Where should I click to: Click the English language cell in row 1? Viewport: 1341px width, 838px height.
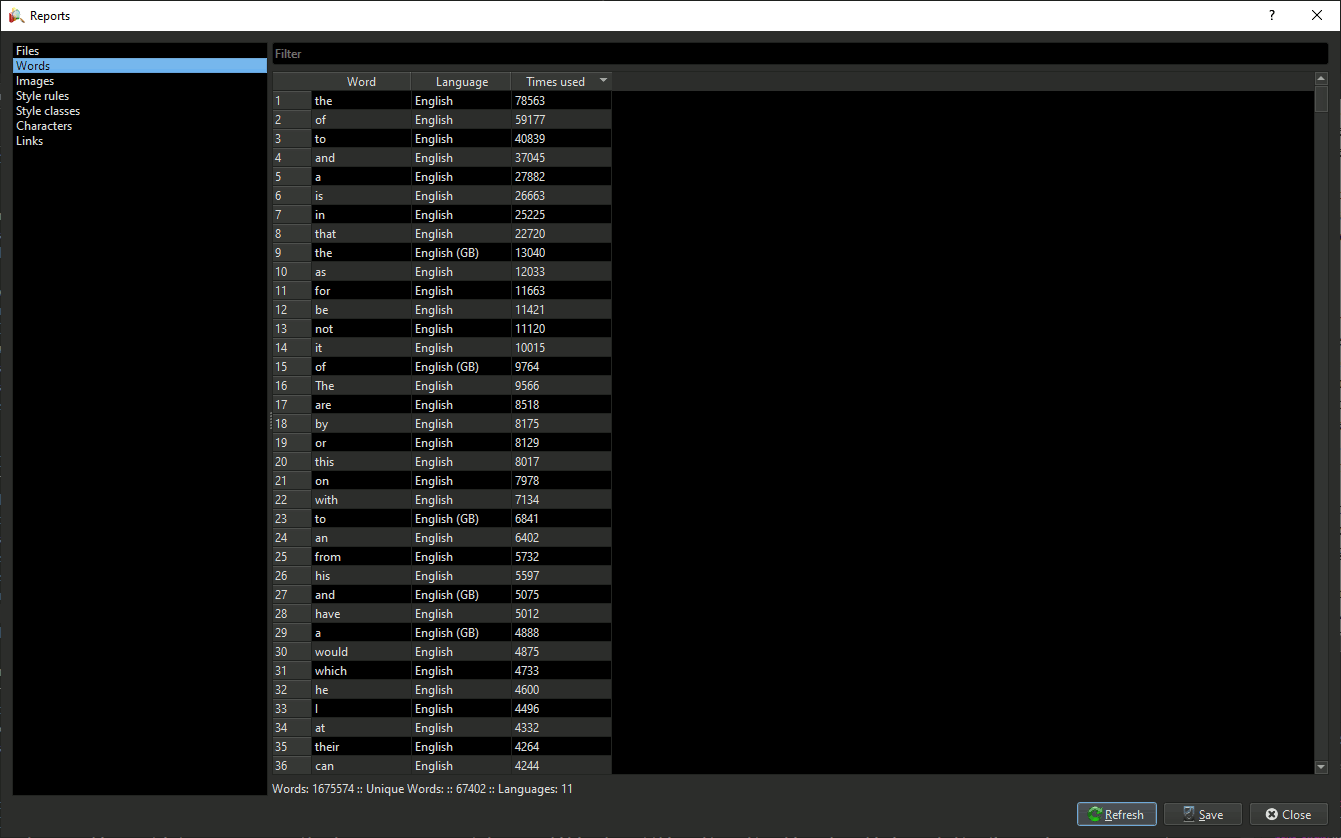pyautogui.click(x=461, y=101)
